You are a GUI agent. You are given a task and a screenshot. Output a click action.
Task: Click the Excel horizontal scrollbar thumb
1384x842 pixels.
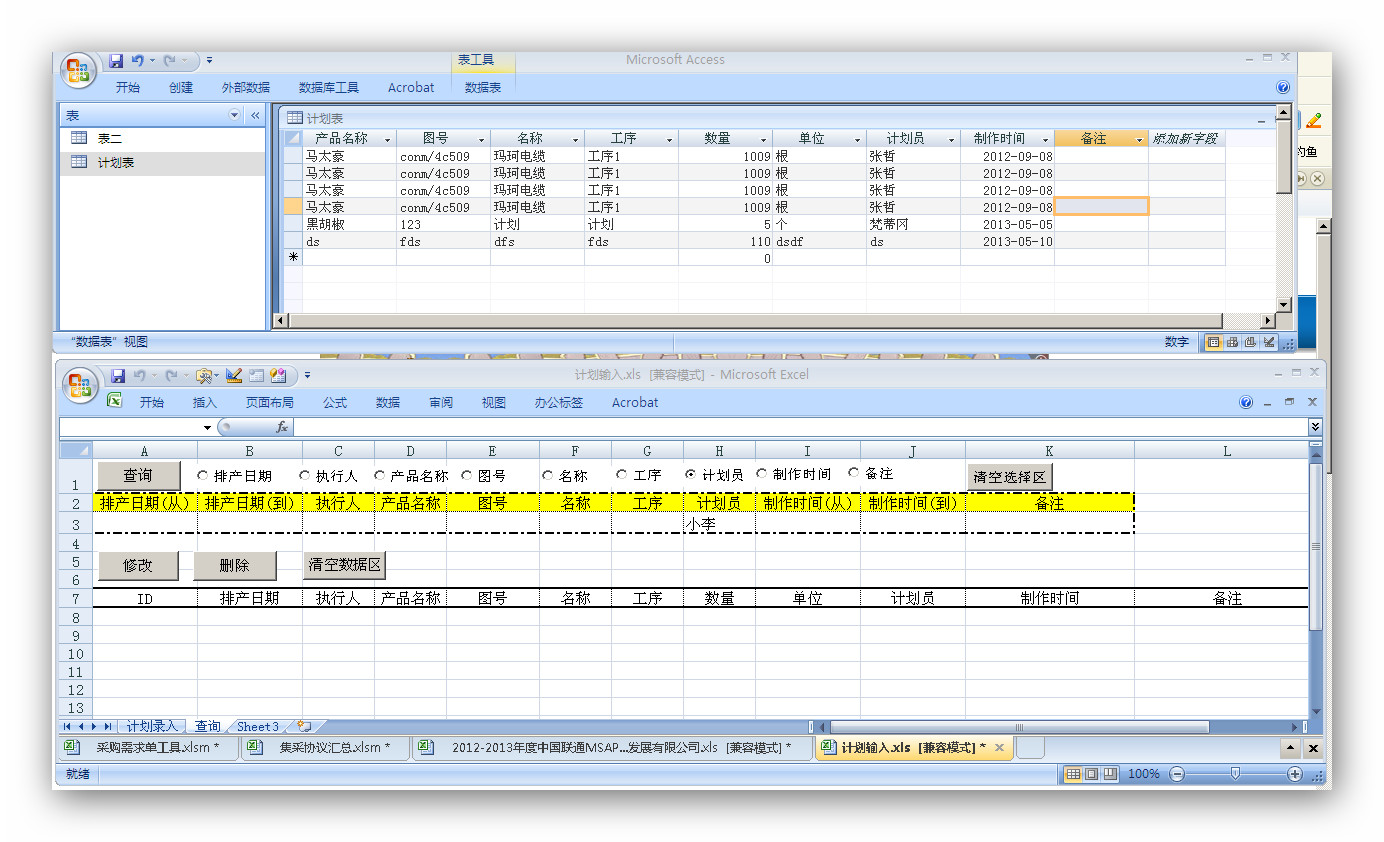click(1019, 727)
